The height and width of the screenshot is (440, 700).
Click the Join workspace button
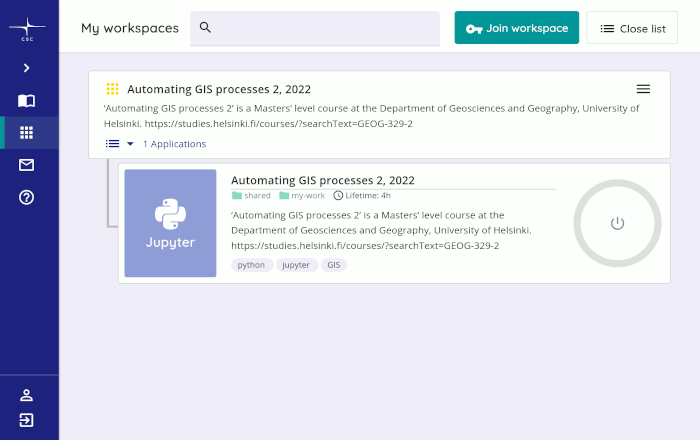pos(517,28)
